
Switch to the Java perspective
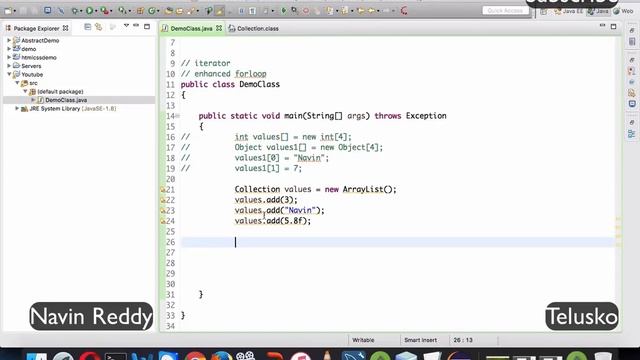(x=597, y=11)
